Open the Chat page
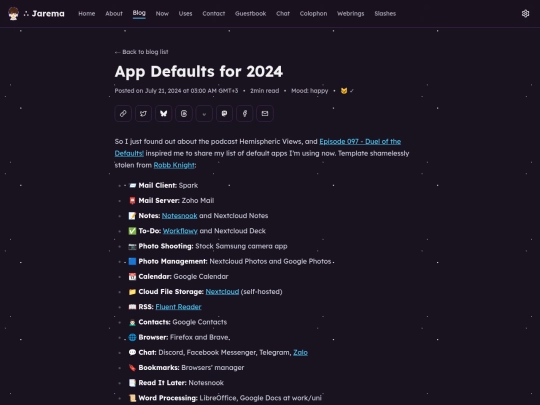Viewport: 540px width, 405px height. (283, 13)
